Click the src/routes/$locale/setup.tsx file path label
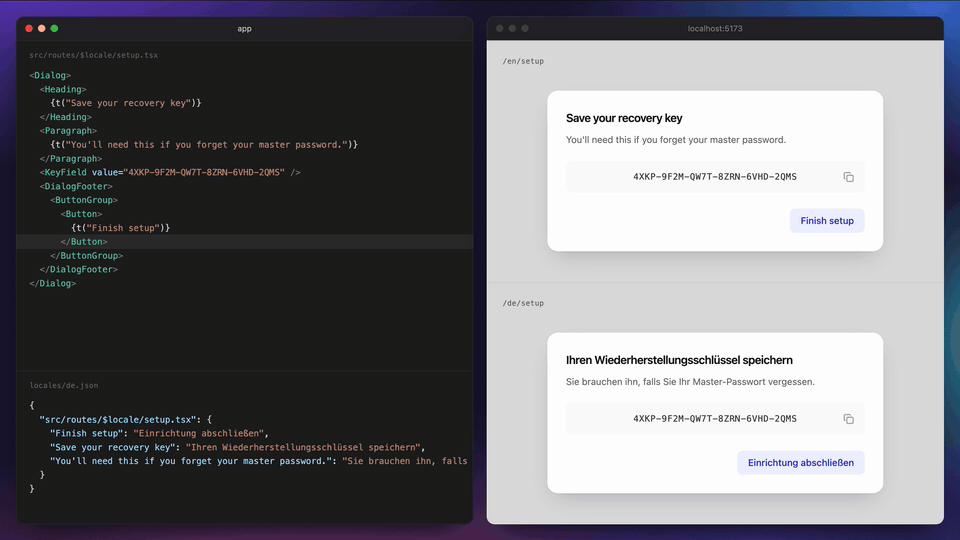 [x=94, y=55]
